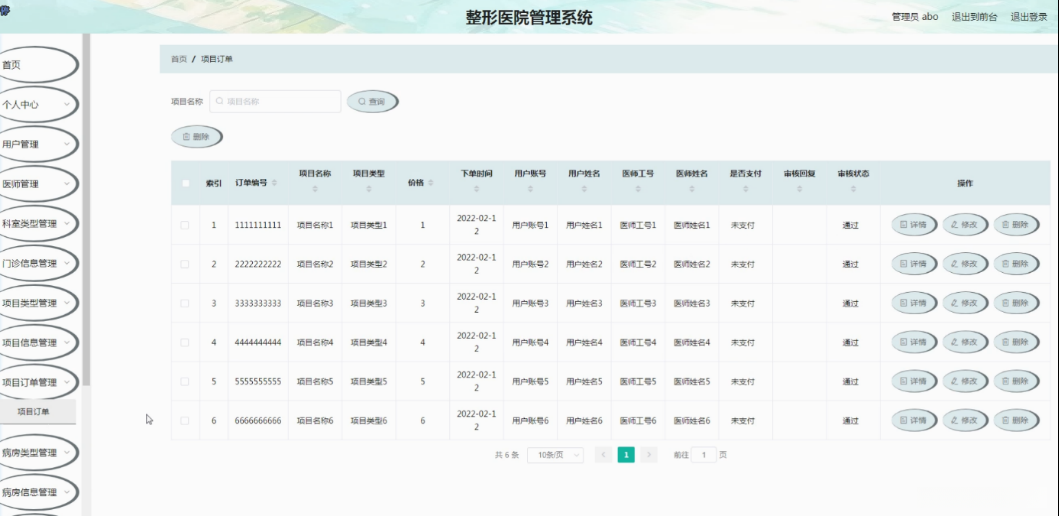
Task: Open 详情 for order 1111111111
Action: (x=913, y=225)
